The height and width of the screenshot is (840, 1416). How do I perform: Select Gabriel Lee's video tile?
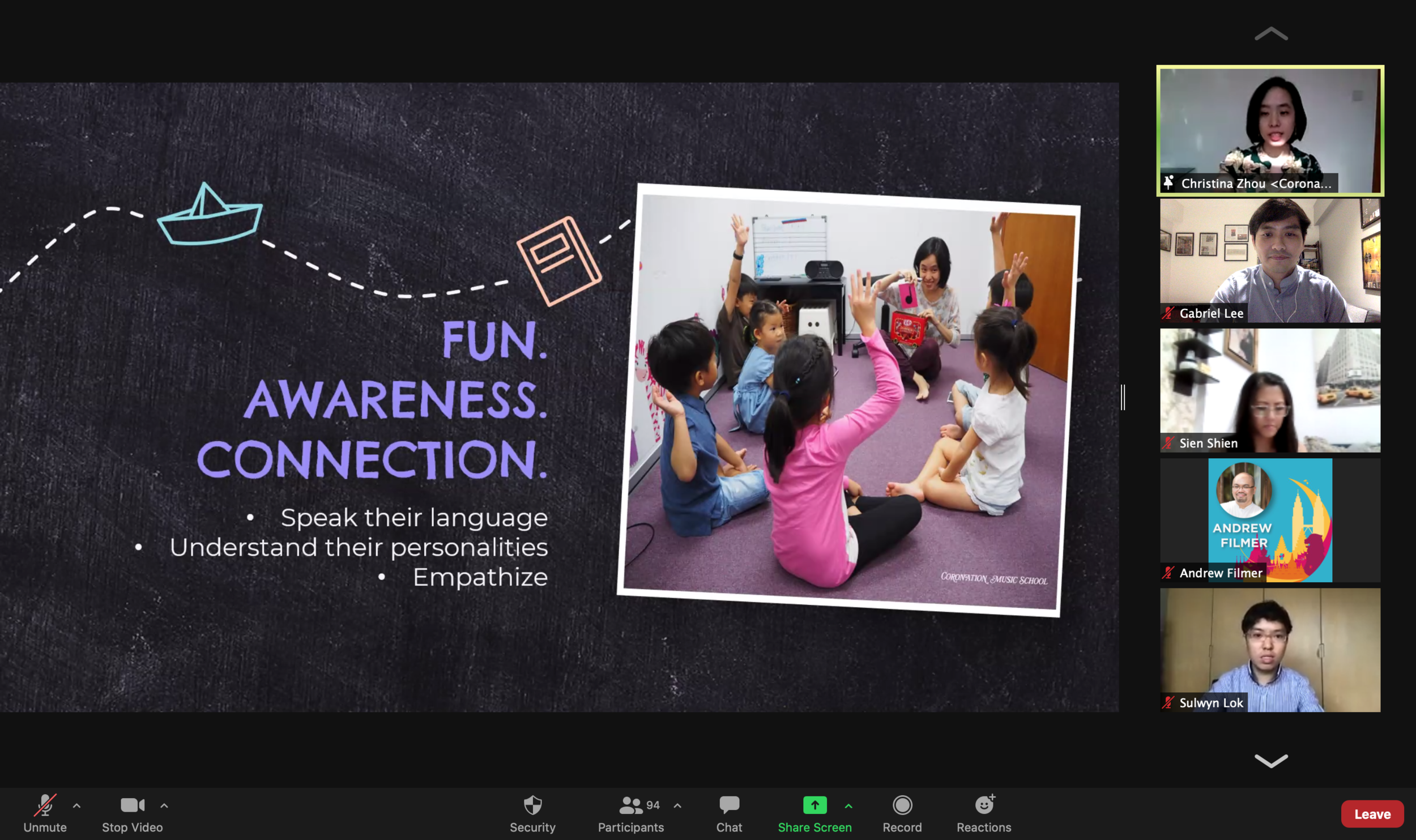[1269, 261]
